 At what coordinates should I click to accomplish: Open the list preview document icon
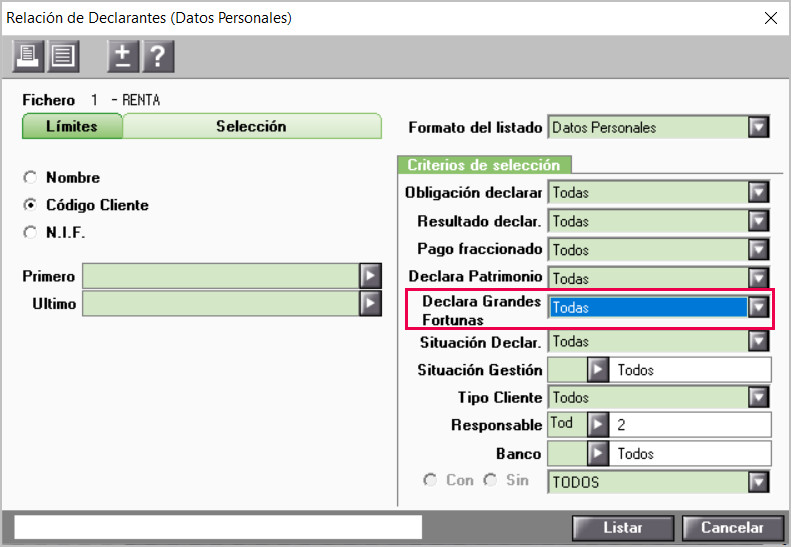[63, 56]
